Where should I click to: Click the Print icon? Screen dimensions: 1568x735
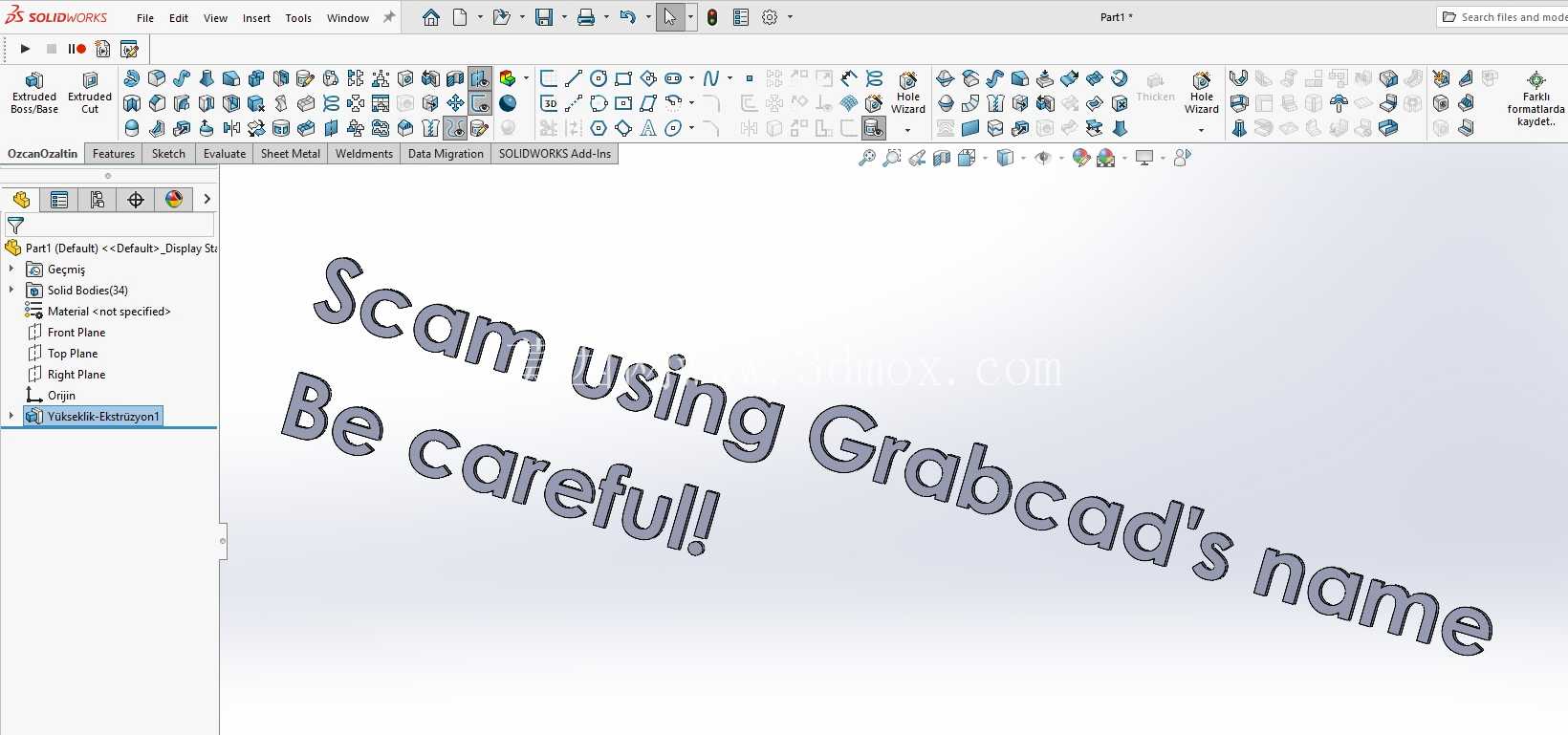click(x=586, y=17)
